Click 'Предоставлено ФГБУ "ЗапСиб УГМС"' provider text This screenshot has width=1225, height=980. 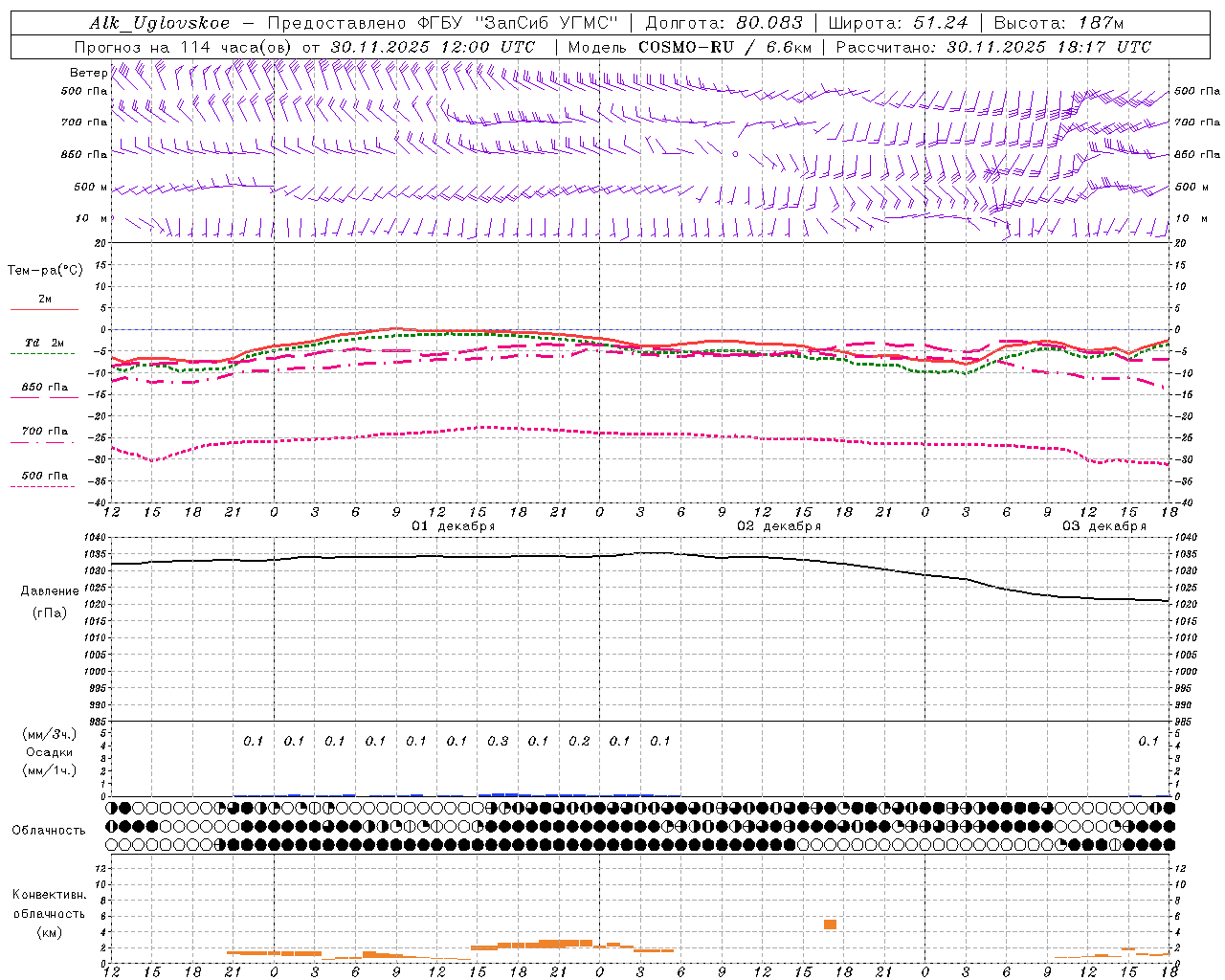[443, 23]
